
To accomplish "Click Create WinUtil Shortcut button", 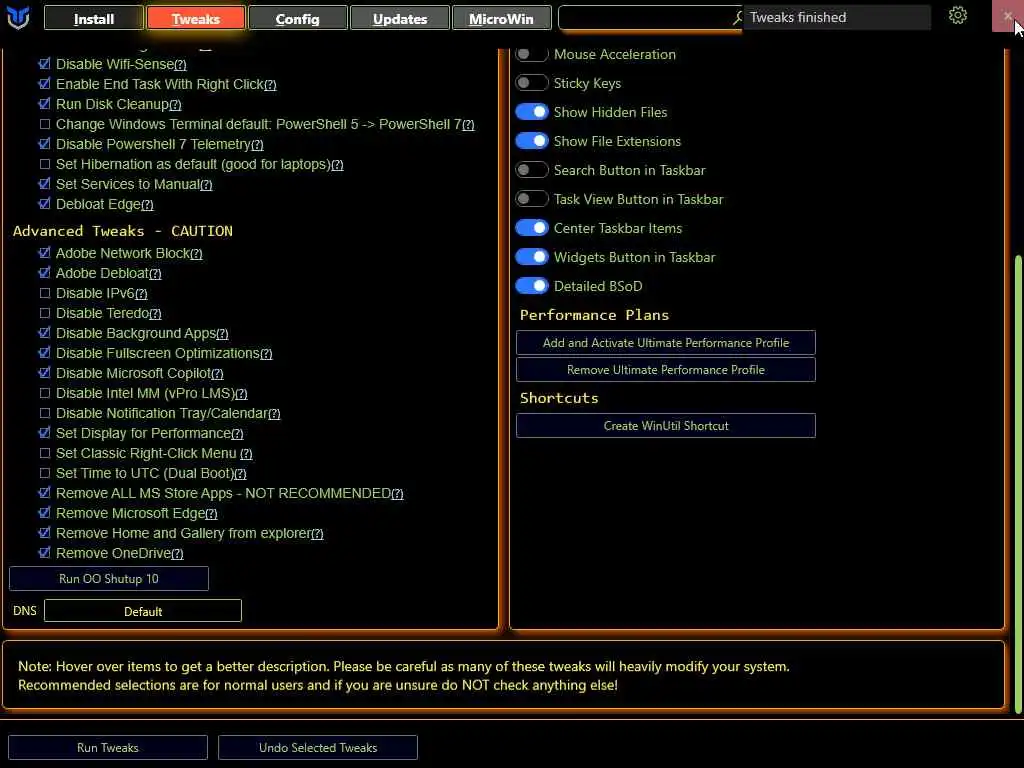I will click(x=665, y=426).
